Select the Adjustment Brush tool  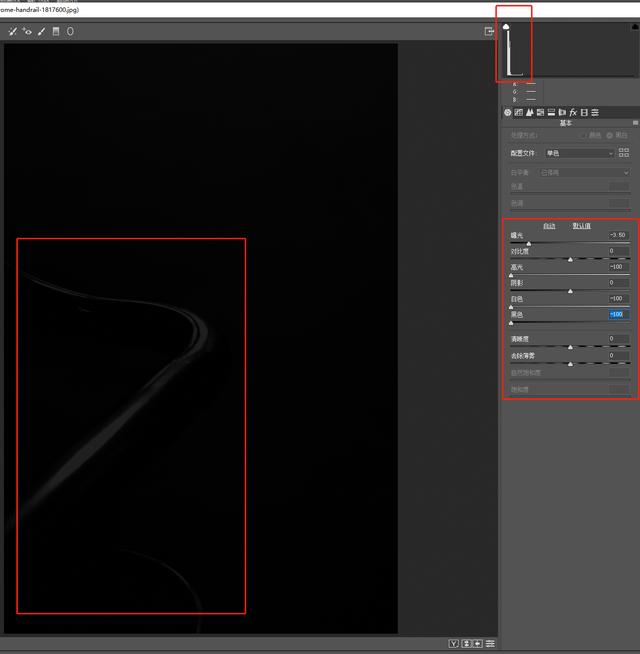(41, 31)
